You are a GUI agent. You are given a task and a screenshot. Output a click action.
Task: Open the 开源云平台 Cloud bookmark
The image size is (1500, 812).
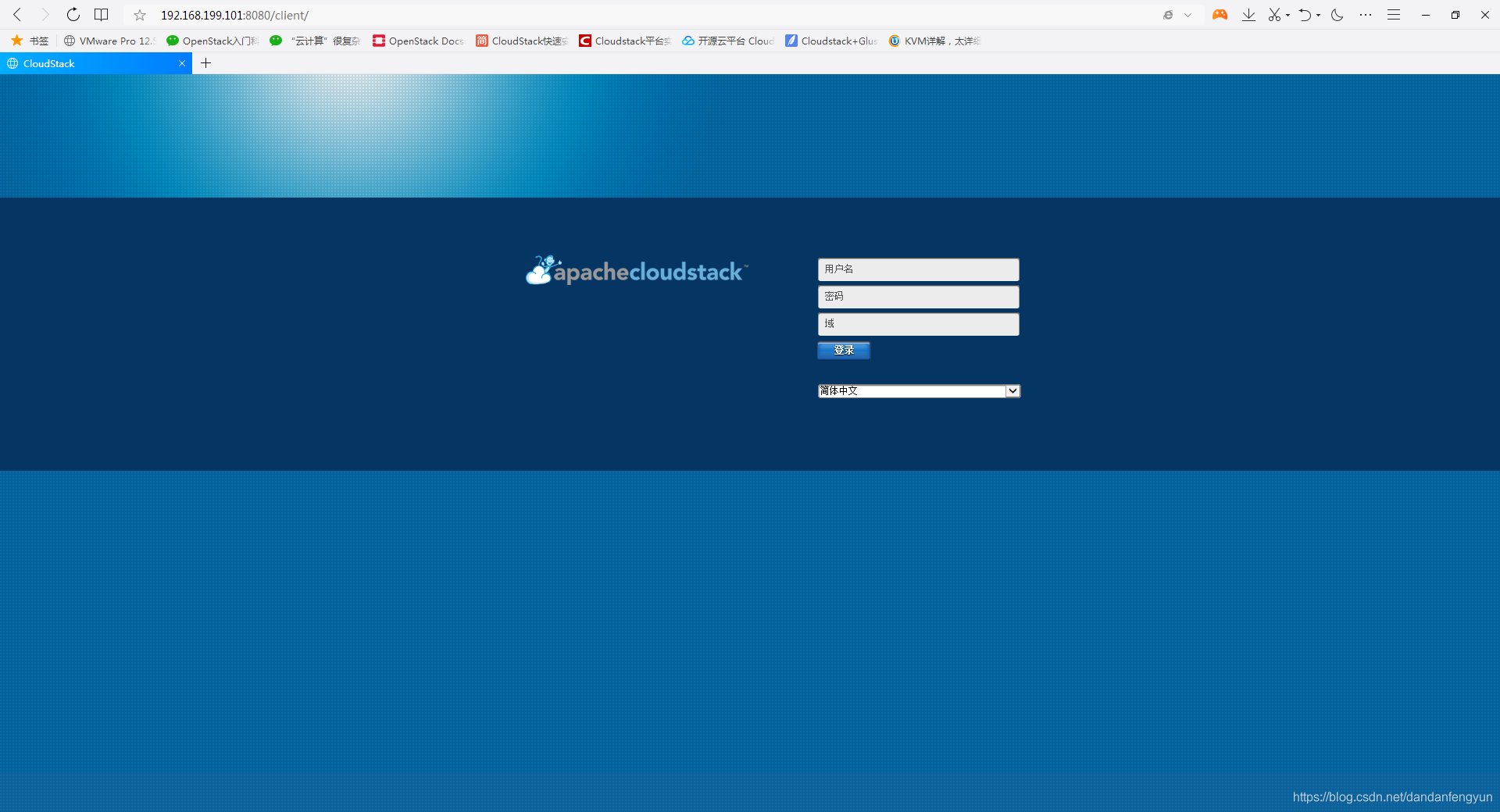(x=727, y=41)
